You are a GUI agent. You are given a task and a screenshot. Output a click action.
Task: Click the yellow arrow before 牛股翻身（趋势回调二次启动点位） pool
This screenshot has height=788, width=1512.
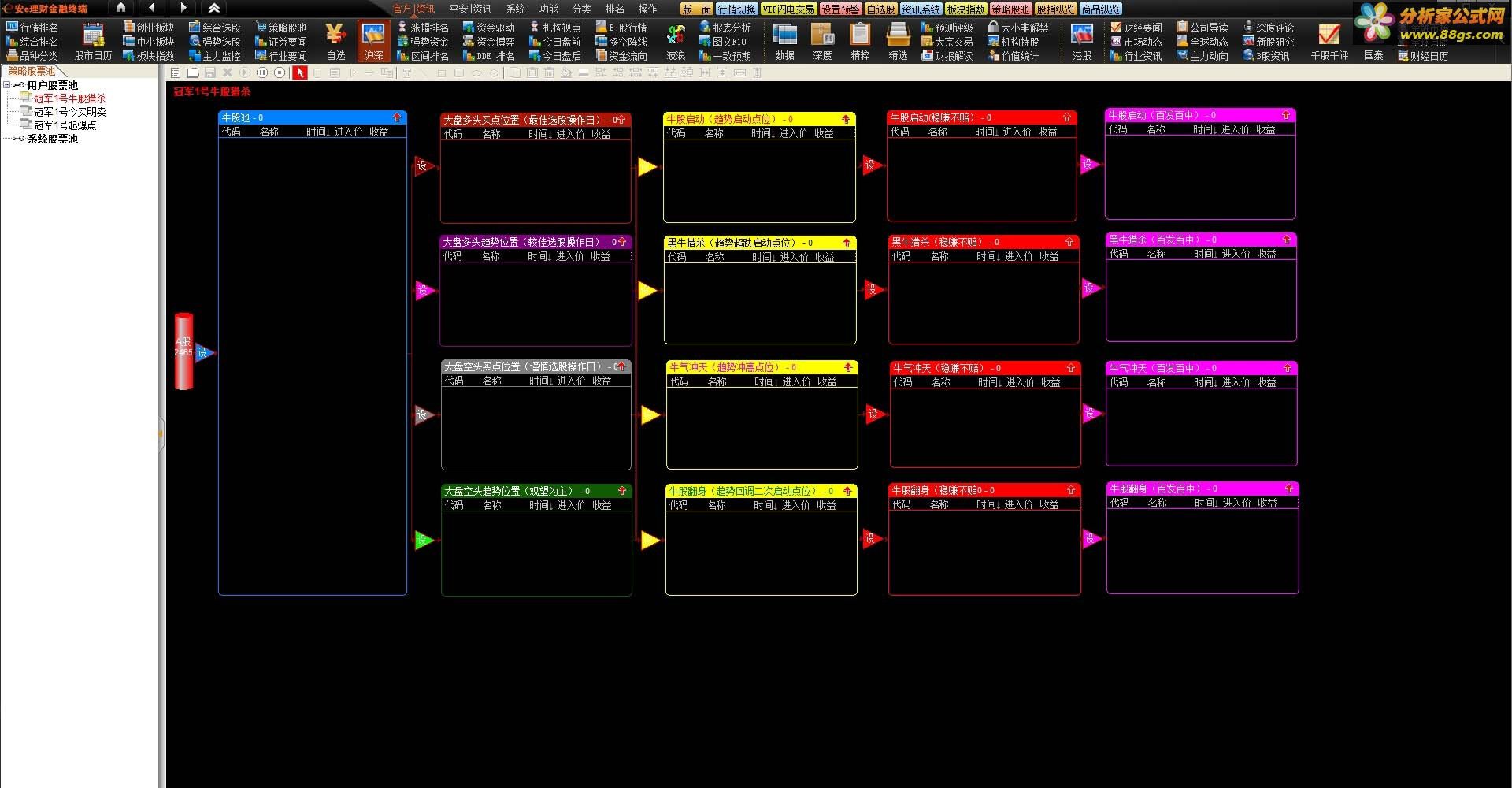[650, 540]
